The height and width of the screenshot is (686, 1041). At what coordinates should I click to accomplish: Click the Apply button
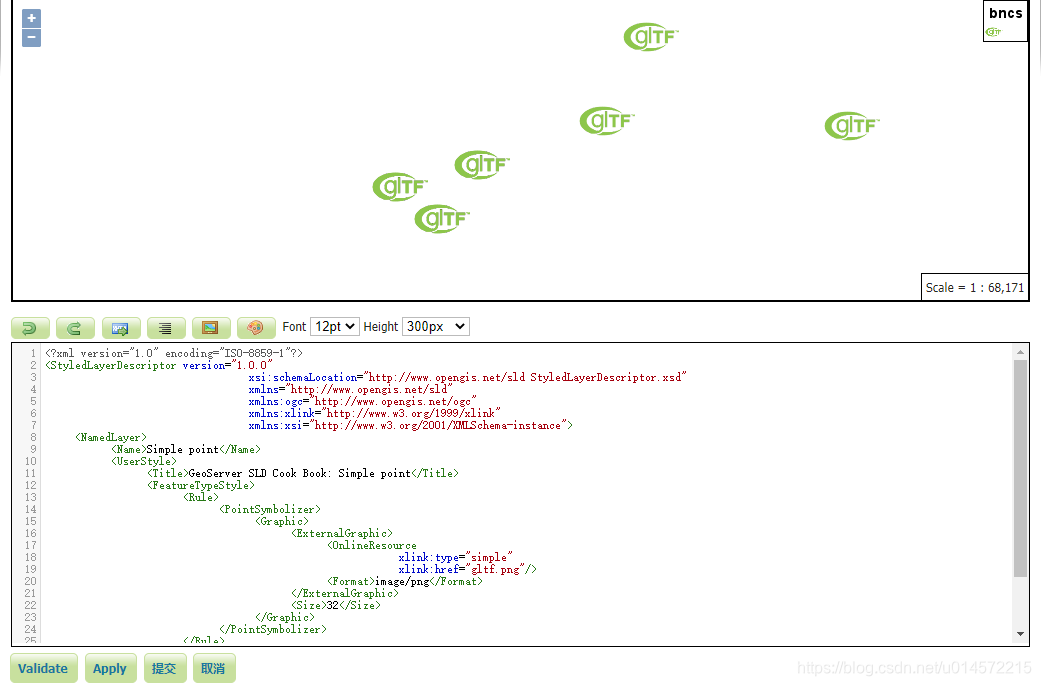(x=110, y=669)
